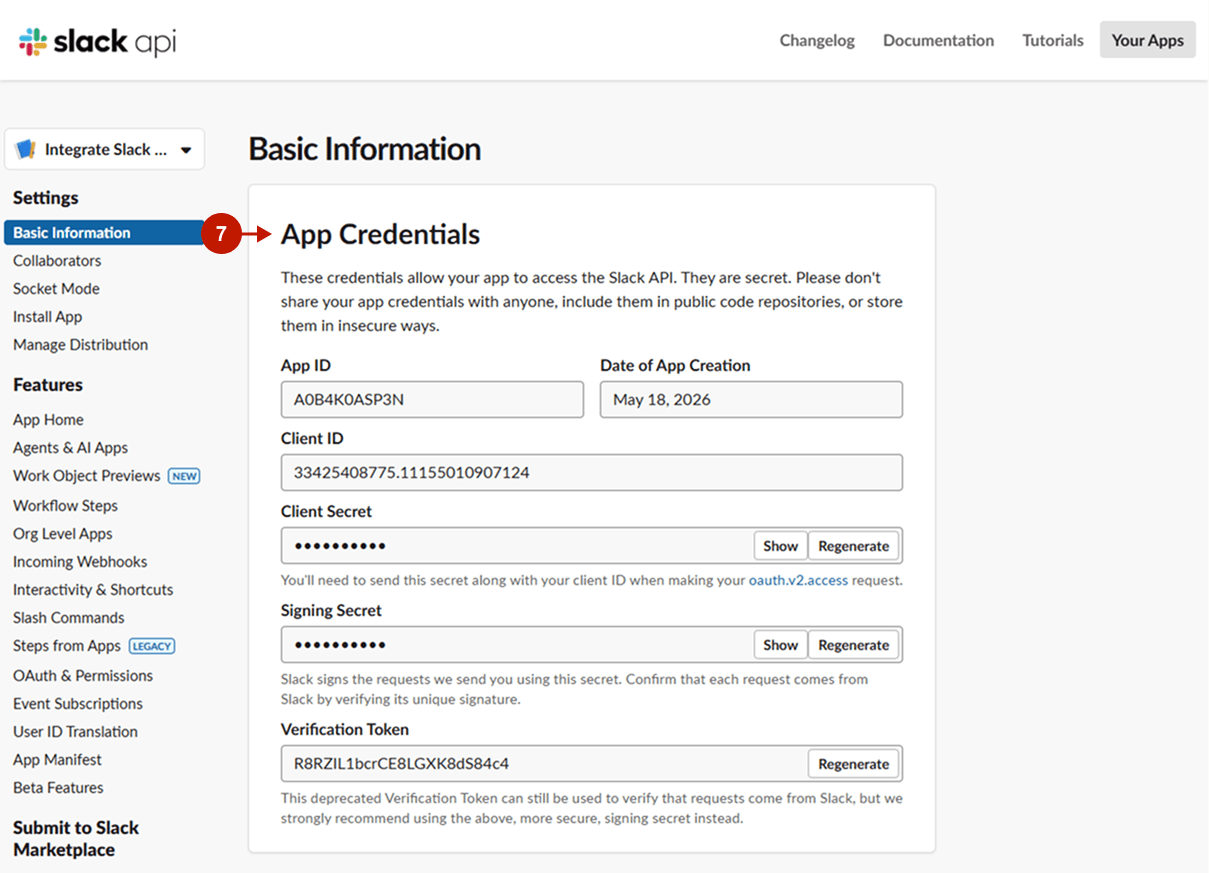
Task: Regenerate the Client Secret
Action: 853,546
